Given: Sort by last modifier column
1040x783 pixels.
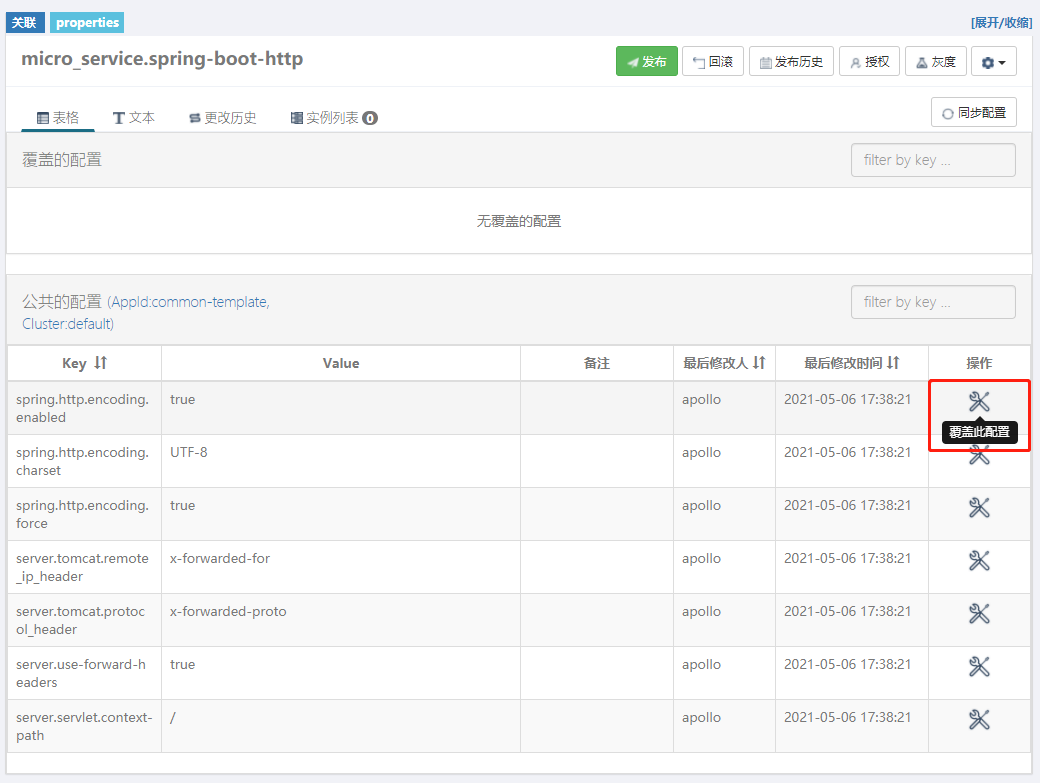Looking at the screenshot, I should point(759,363).
